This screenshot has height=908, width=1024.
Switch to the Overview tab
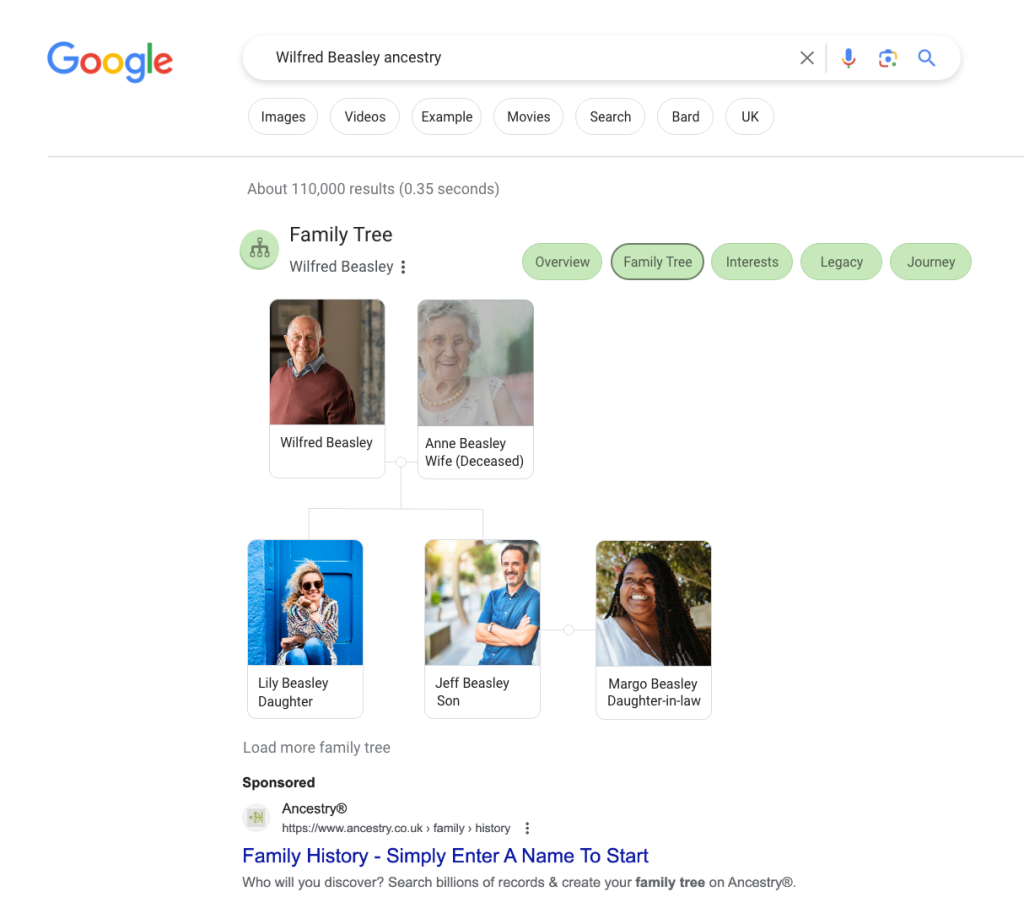562,262
